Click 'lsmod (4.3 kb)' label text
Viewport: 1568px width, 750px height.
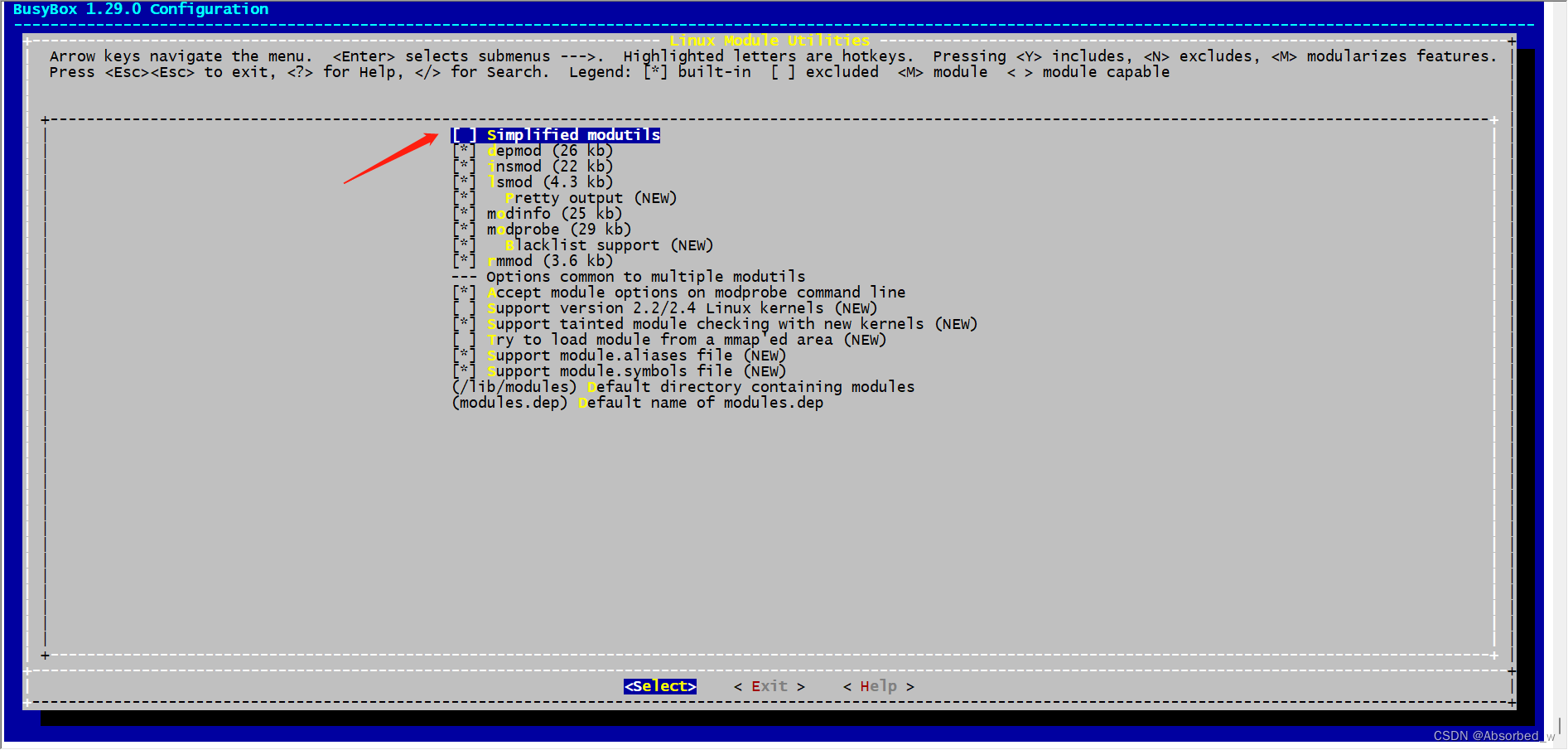pos(550,182)
